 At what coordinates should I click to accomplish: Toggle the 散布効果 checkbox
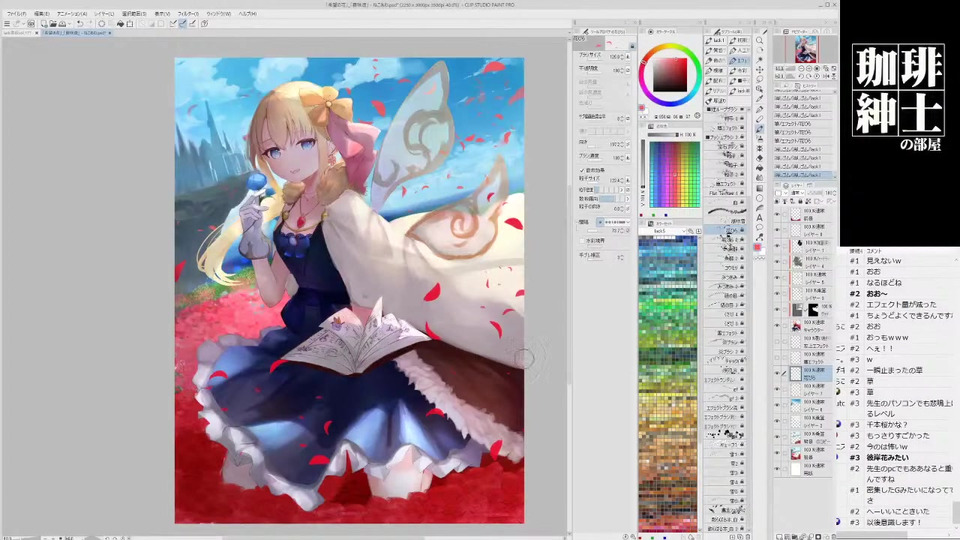(582, 170)
